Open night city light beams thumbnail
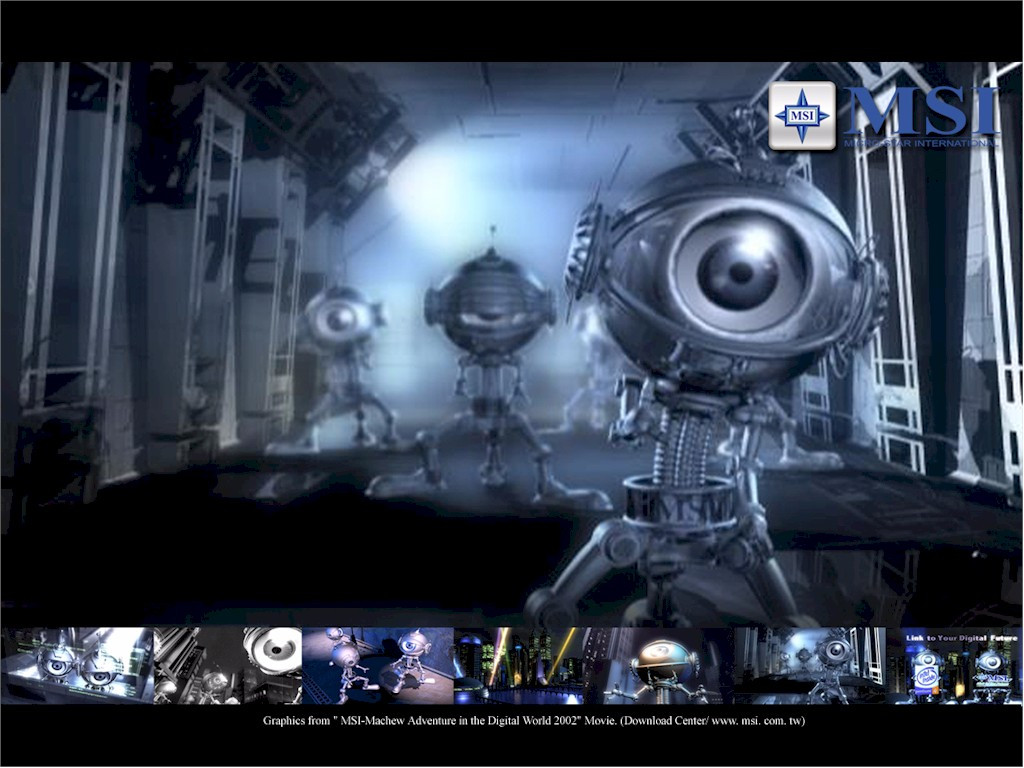 [521, 665]
